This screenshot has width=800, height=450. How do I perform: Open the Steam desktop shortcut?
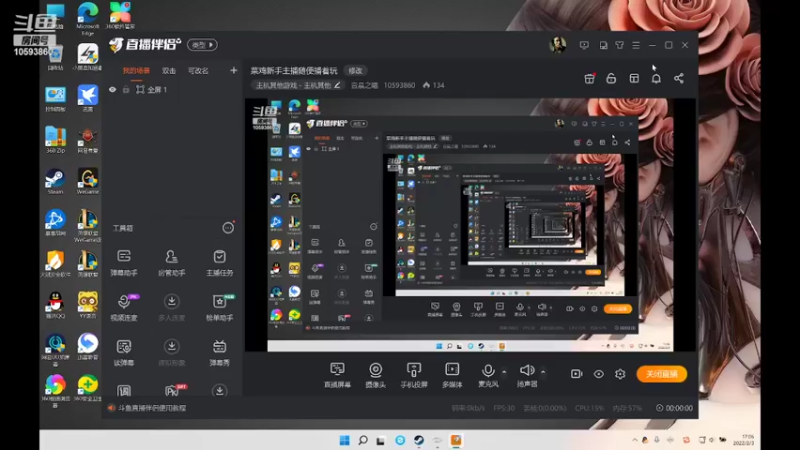coord(55,182)
